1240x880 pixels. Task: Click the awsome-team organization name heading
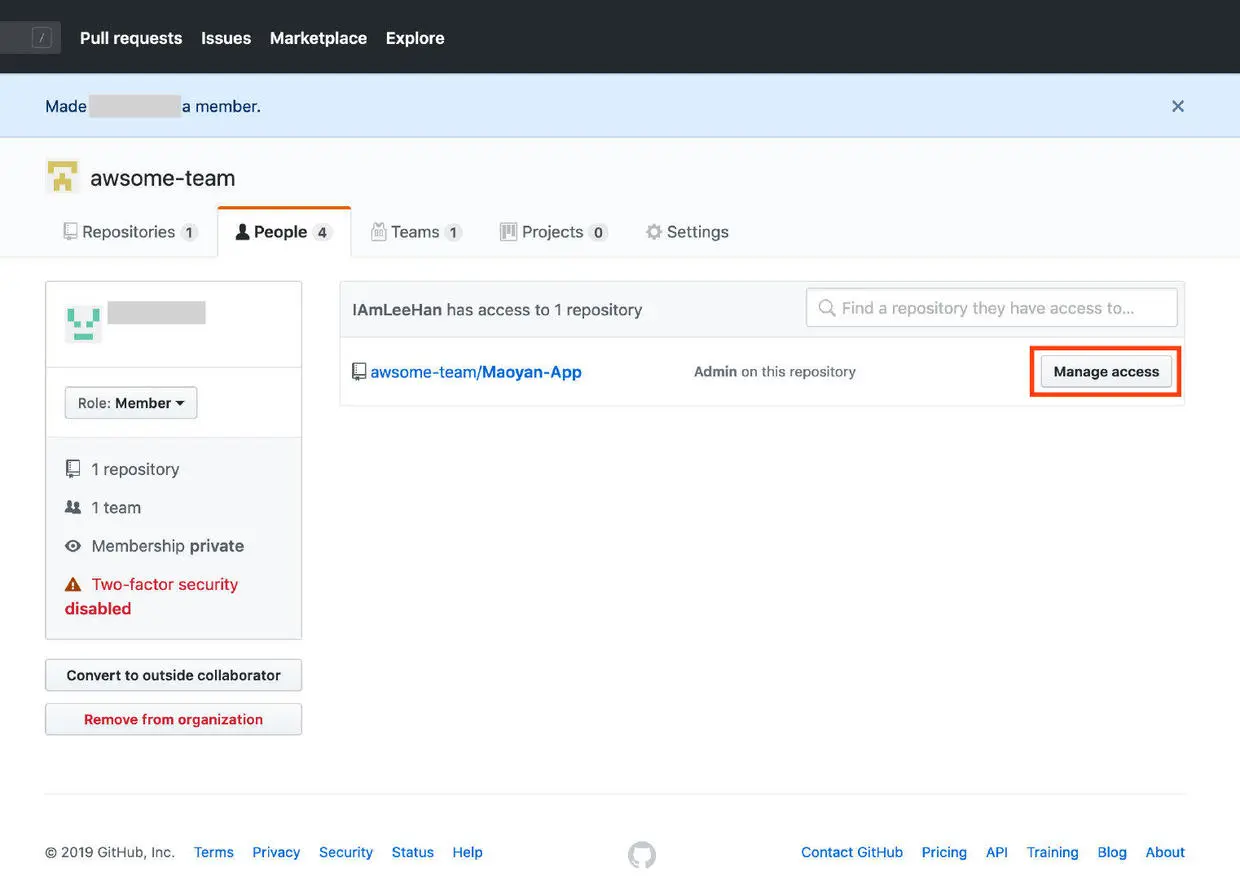tap(163, 178)
